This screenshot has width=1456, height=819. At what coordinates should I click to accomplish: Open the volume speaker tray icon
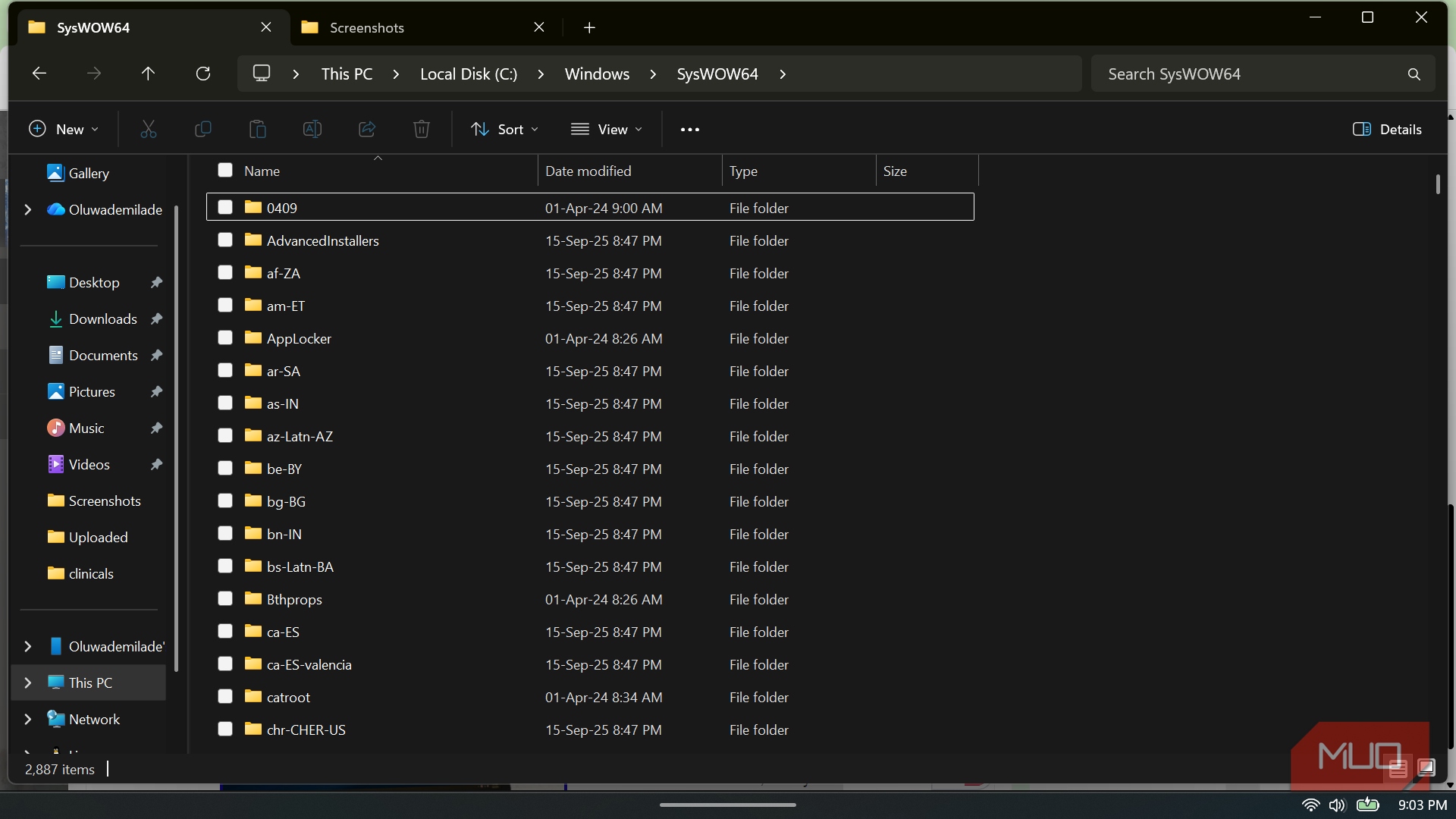tap(1337, 805)
